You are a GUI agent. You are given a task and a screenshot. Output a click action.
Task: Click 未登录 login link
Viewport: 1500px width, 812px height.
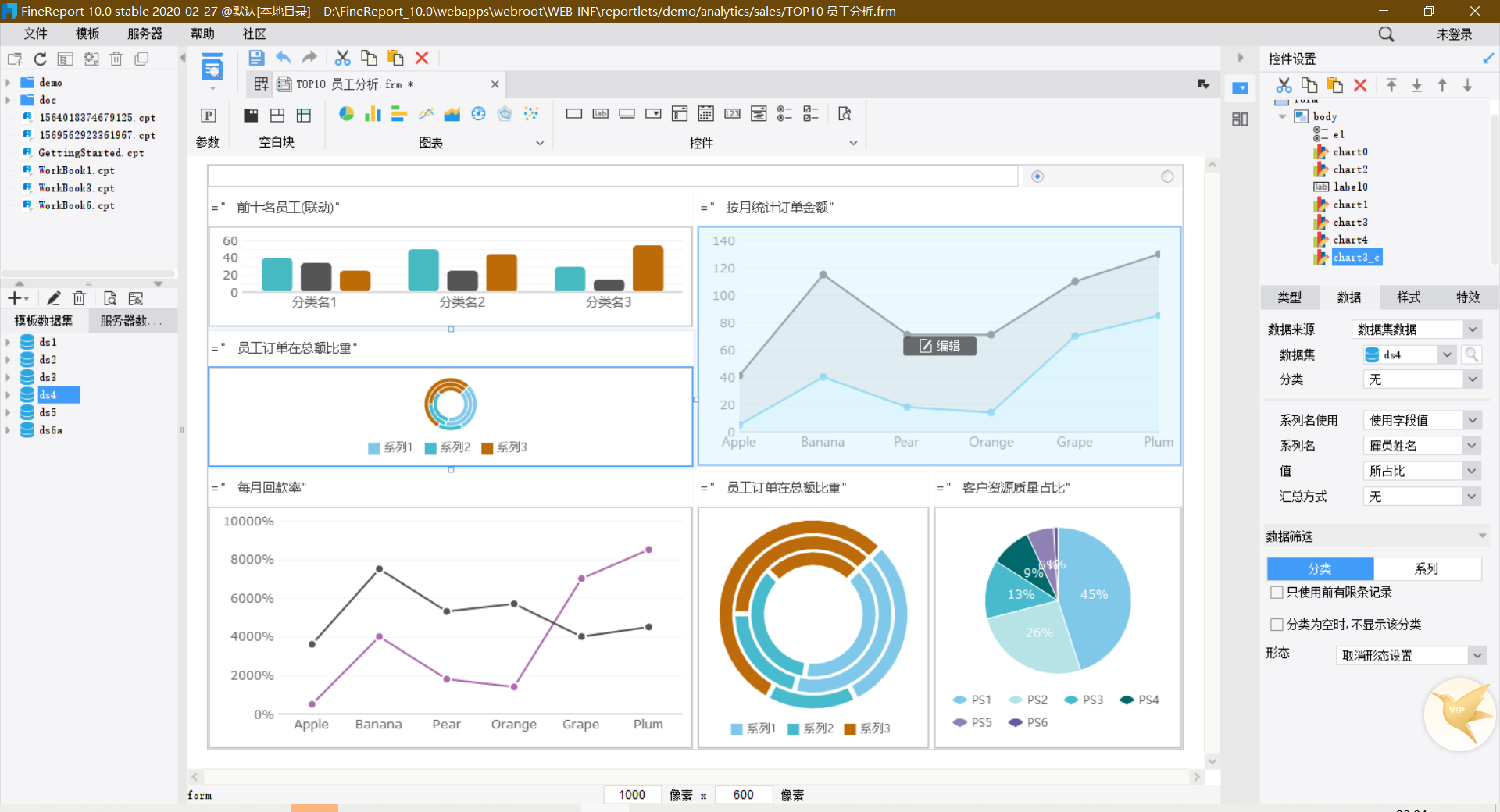pyautogui.click(x=1454, y=34)
